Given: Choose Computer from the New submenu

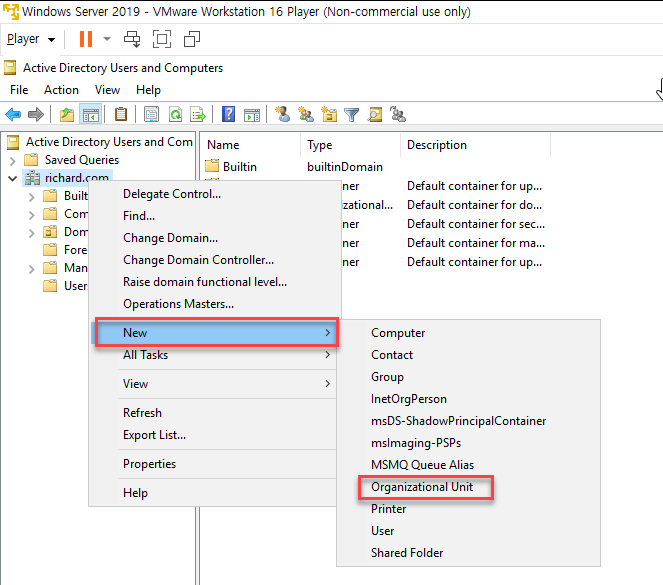Looking at the screenshot, I should (468, 333).
